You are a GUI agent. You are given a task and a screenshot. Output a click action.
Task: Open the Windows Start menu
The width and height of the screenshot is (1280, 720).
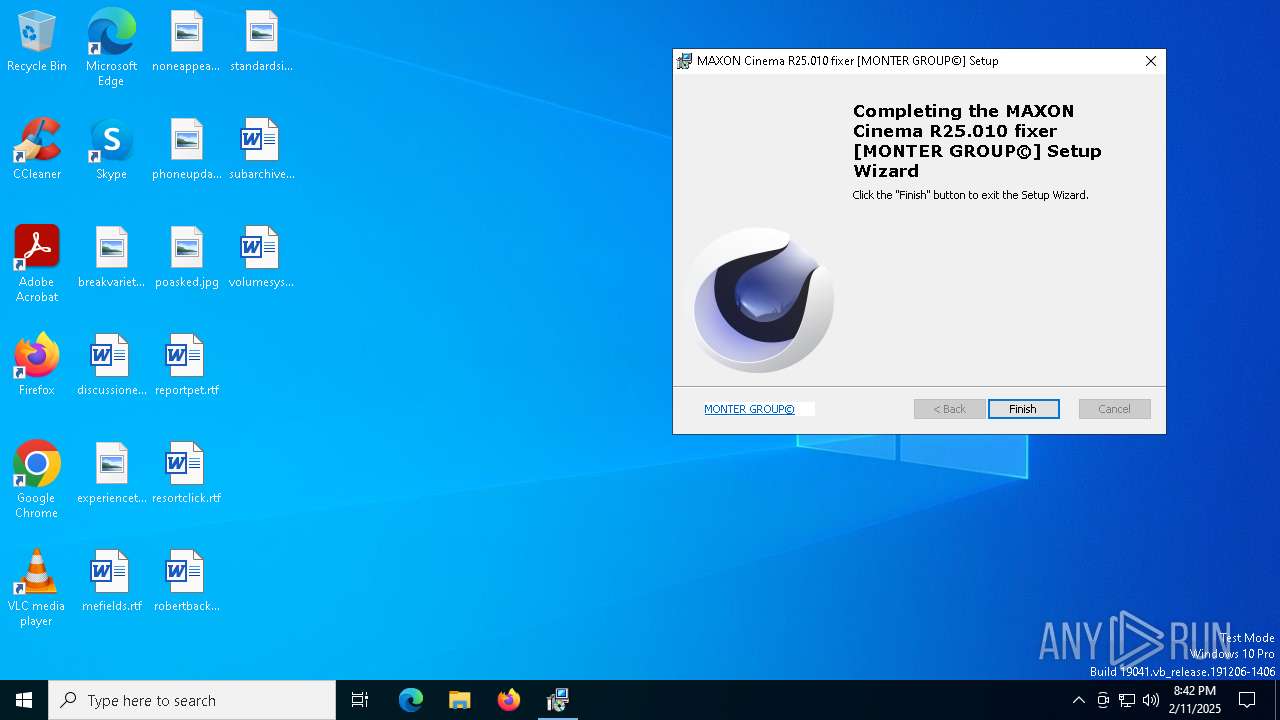tap(24, 700)
